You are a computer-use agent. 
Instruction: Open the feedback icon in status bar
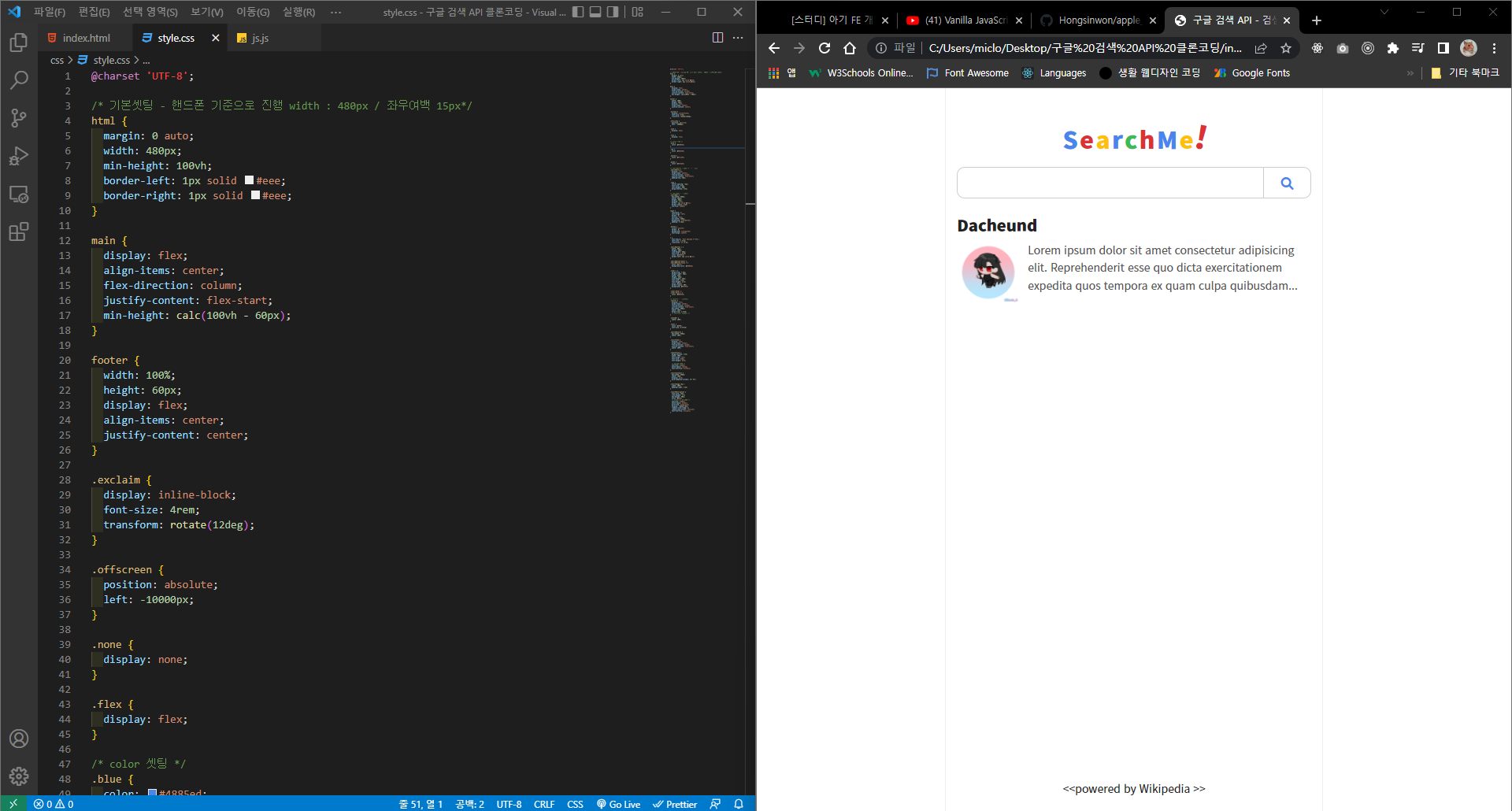(715, 804)
